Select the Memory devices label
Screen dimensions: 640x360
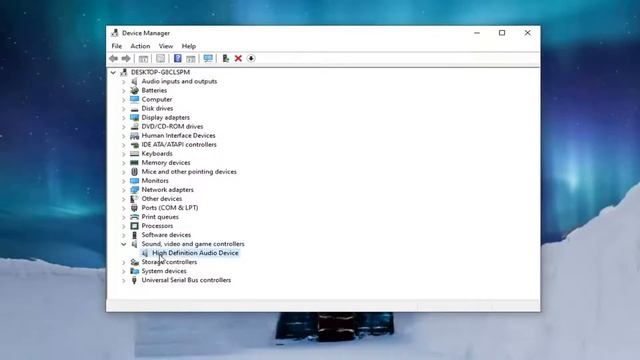(x=166, y=162)
